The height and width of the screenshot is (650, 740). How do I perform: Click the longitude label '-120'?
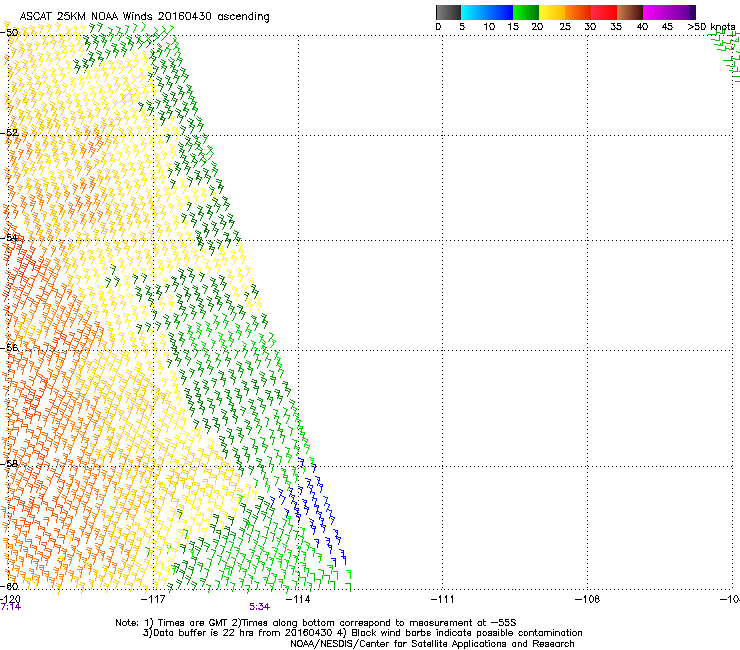coord(10,599)
